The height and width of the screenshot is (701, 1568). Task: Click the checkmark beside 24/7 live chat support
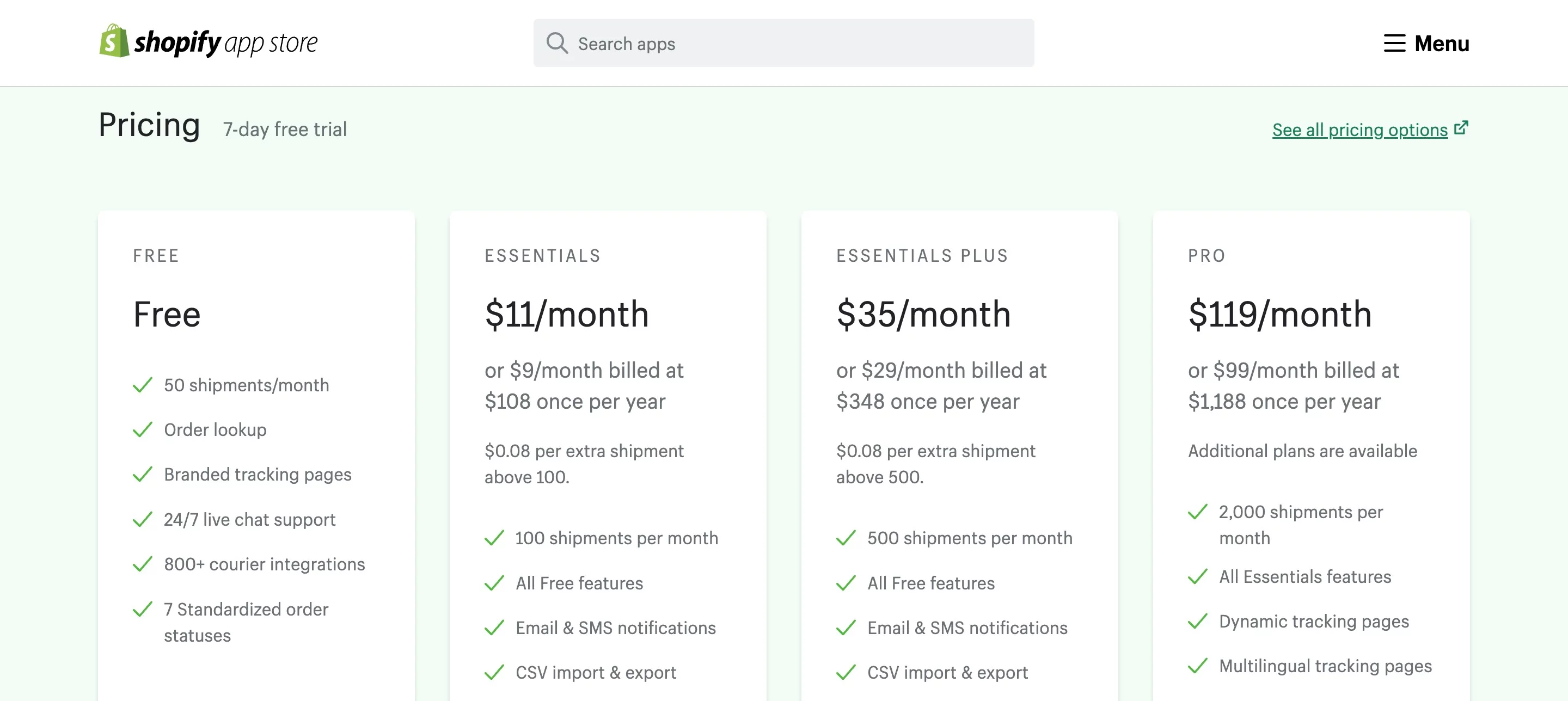[142, 519]
